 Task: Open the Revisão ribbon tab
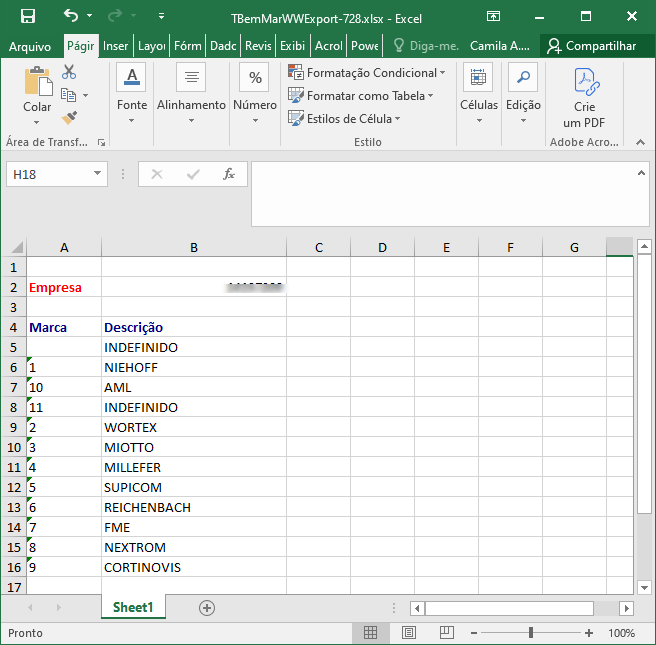(258, 46)
